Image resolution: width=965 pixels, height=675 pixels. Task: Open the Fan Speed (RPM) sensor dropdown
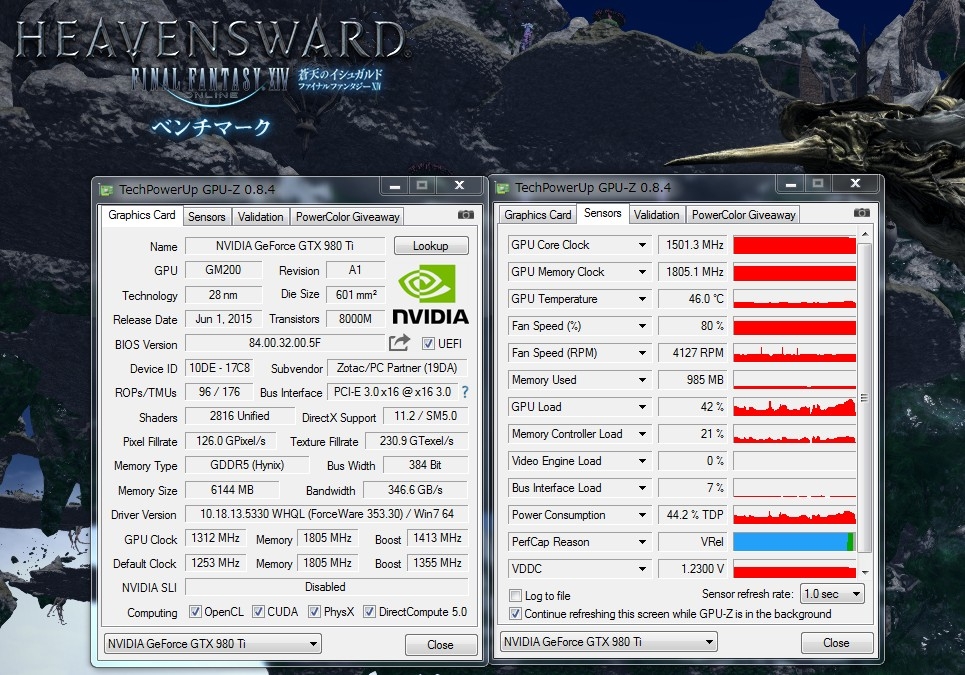[642, 353]
